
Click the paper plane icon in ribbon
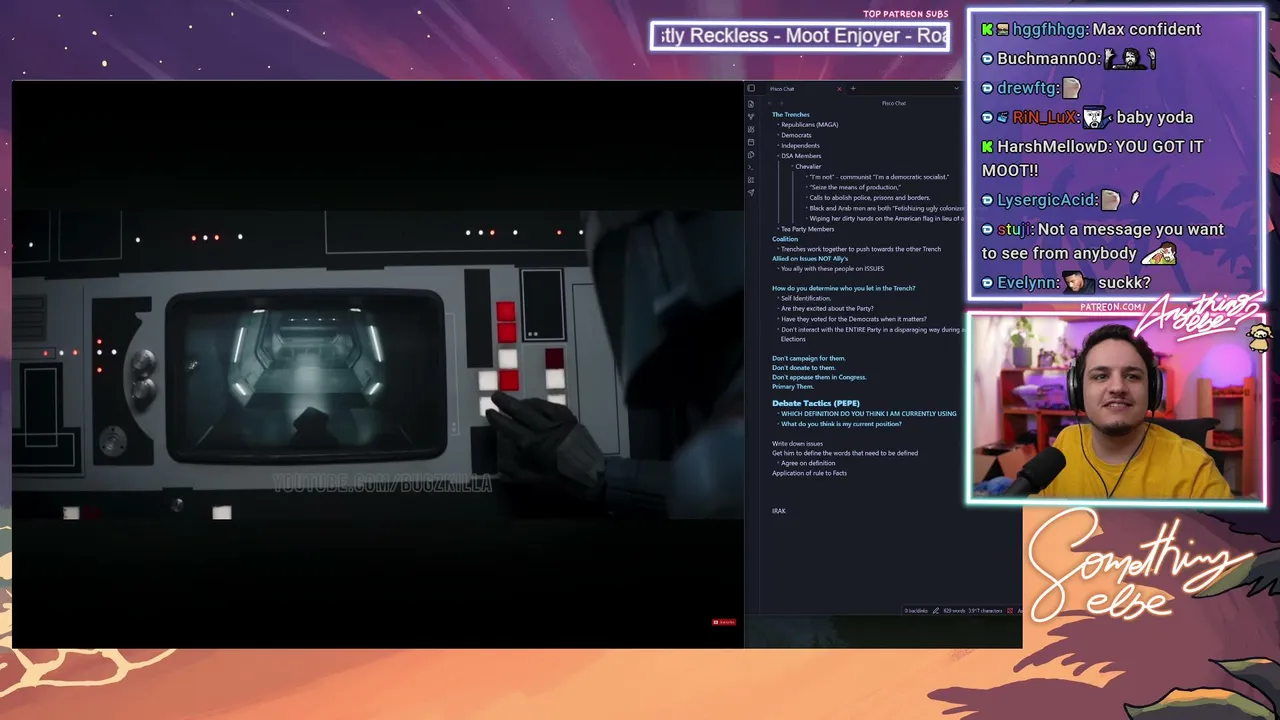pos(751,192)
